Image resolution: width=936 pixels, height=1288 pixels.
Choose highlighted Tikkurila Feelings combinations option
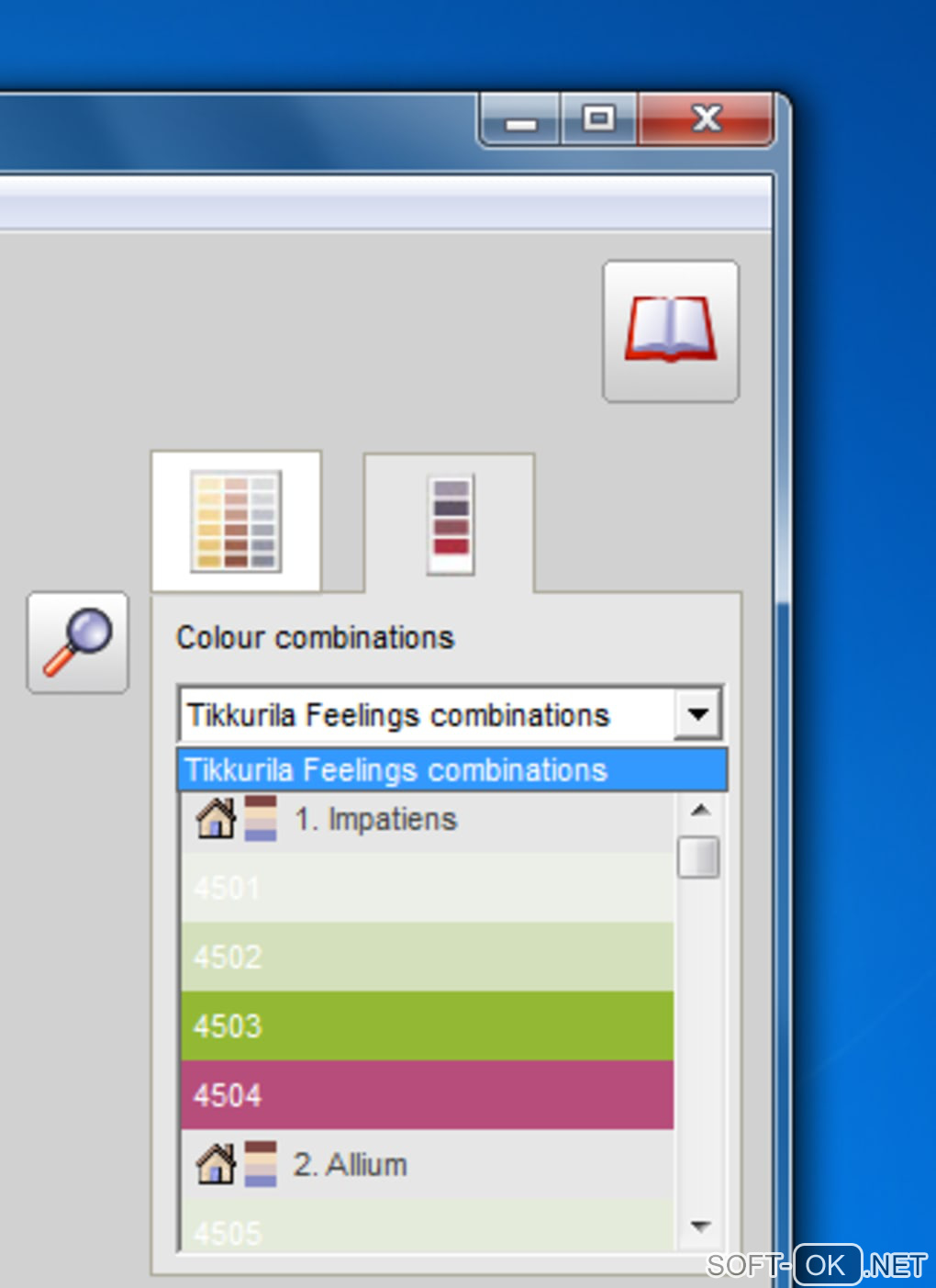tap(452, 770)
